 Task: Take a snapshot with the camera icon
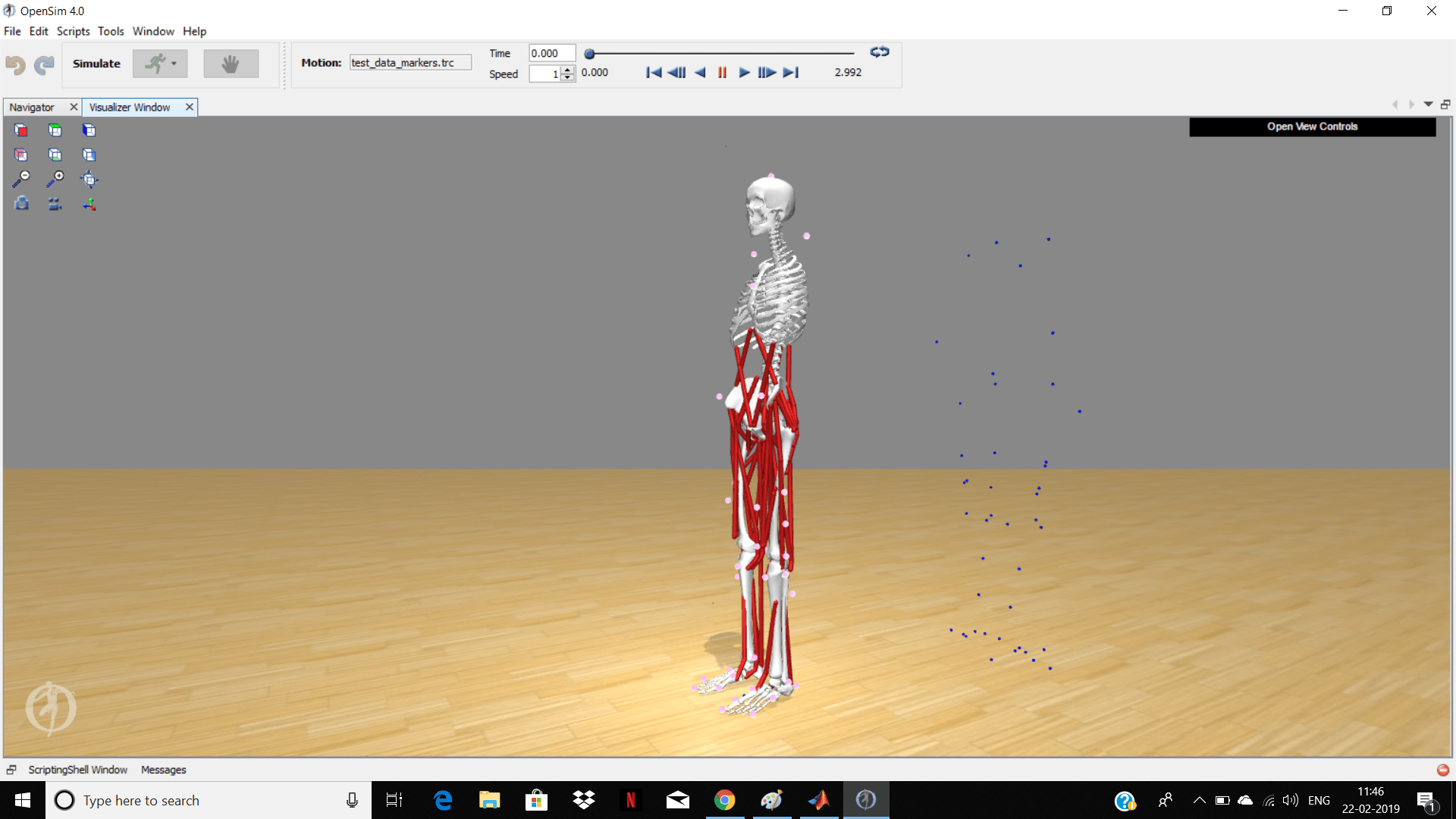[21, 203]
